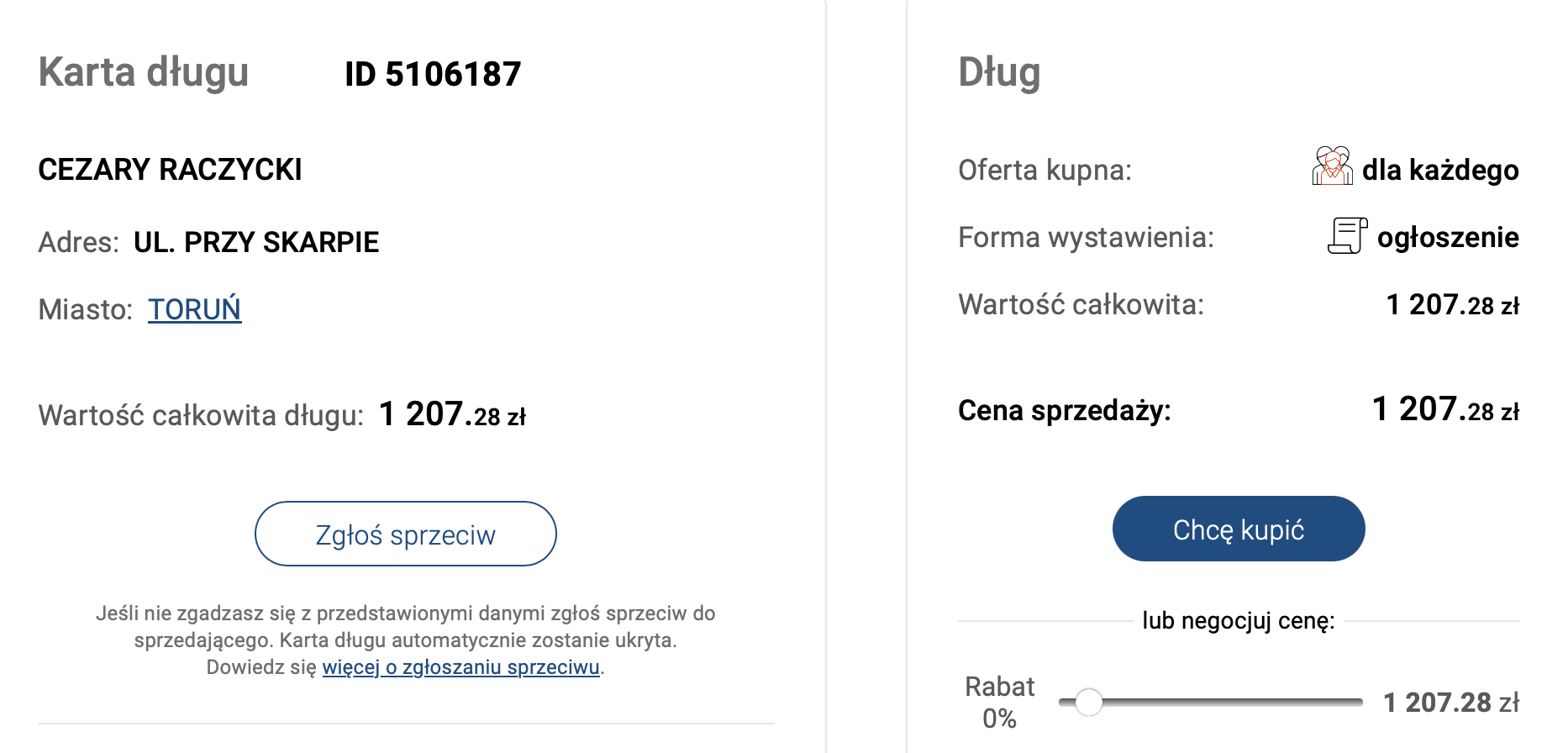Click the 'ogłoszenie' listing form text

click(x=1447, y=237)
